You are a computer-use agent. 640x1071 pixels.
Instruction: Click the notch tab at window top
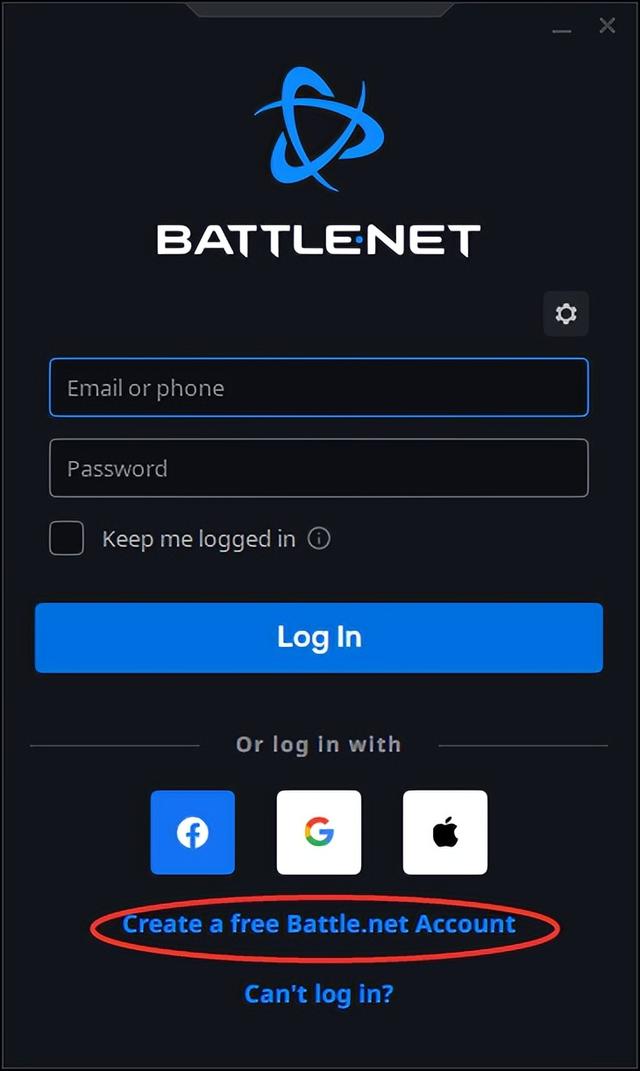point(320,9)
